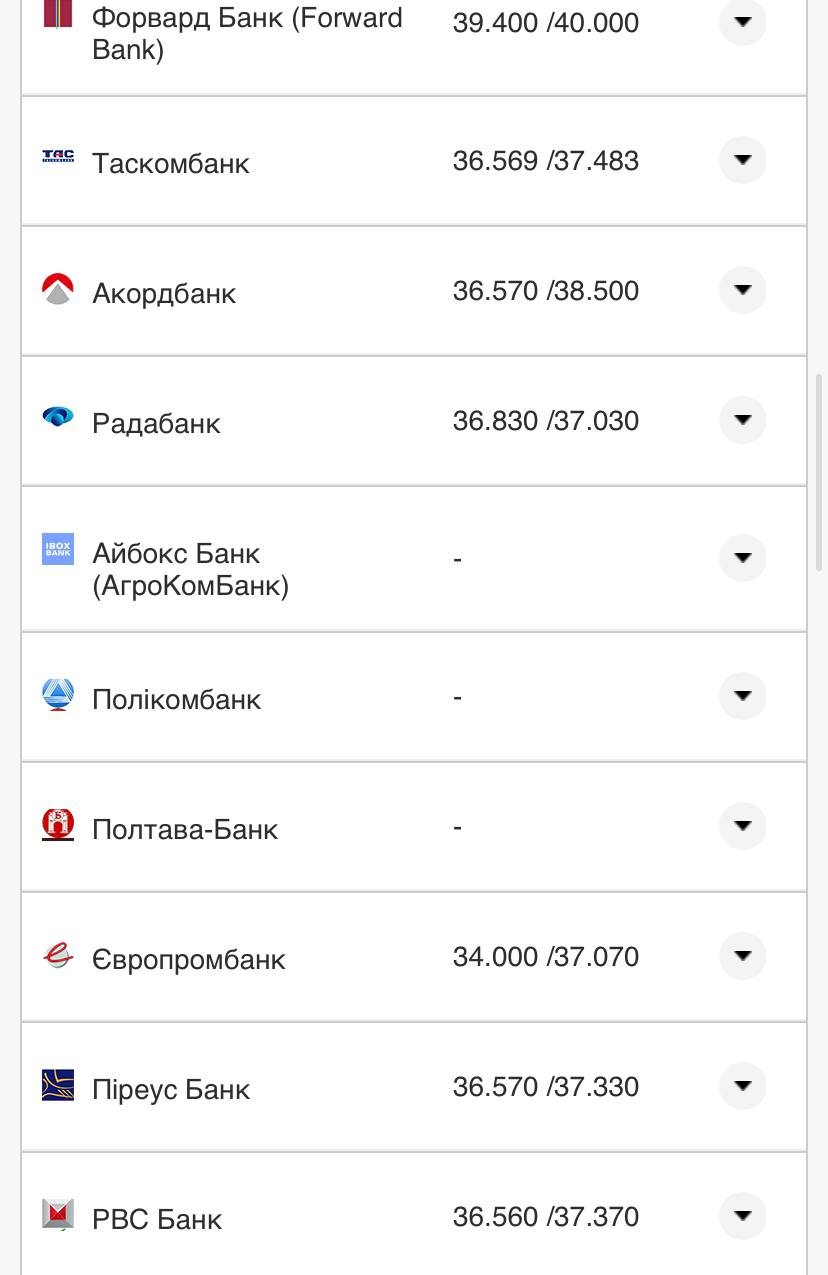828x1275 pixels.
Task: Click the Акордбанк red logo icon
Action: pos(58,288)
